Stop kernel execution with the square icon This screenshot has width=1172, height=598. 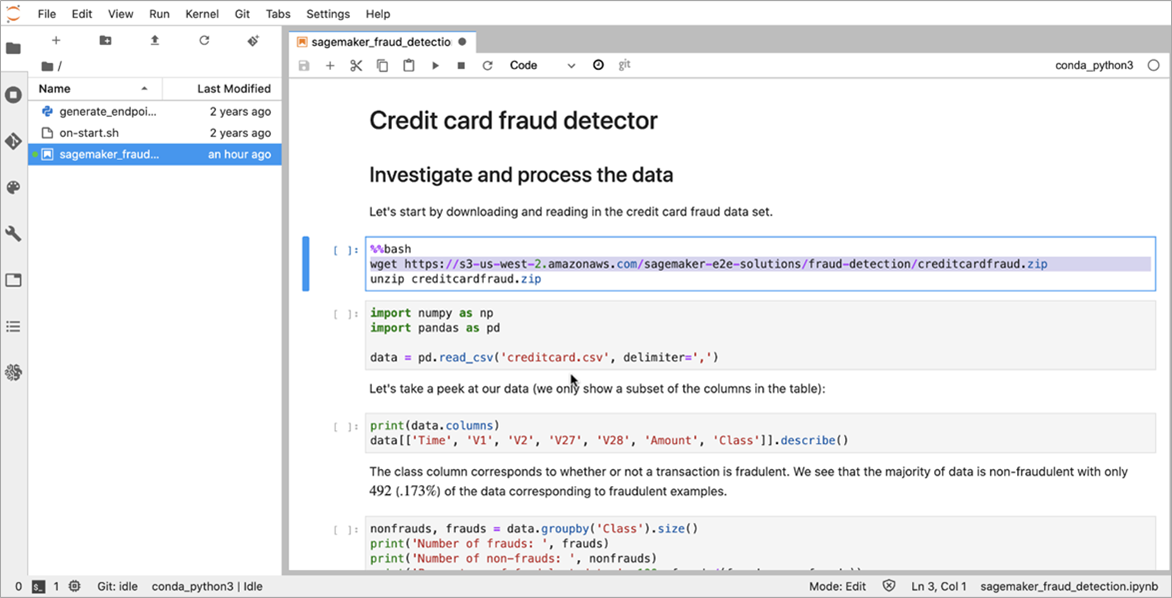click(461, 65)
